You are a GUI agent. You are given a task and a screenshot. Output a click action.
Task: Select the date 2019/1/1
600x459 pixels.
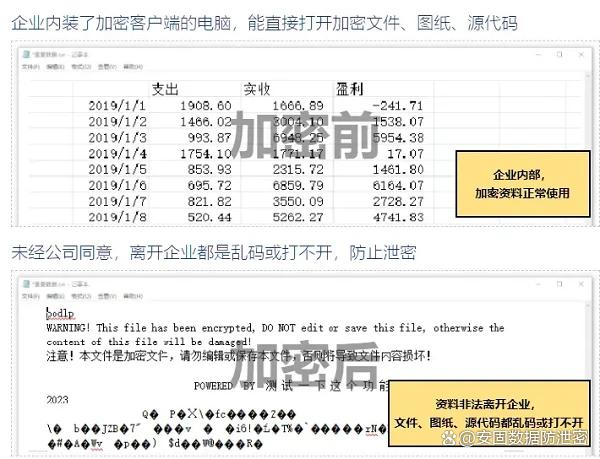(117, 106)
